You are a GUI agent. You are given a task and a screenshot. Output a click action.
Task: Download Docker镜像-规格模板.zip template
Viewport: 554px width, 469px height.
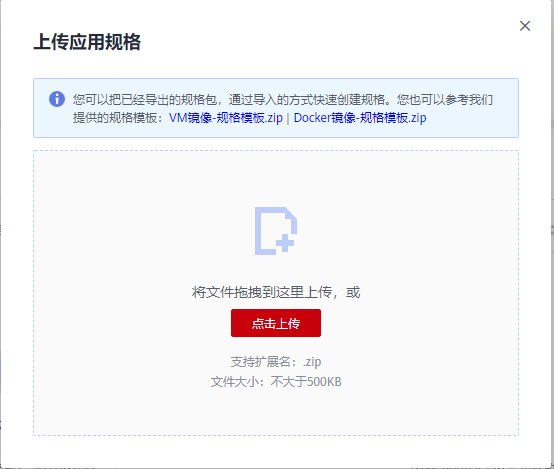[360, 118]
